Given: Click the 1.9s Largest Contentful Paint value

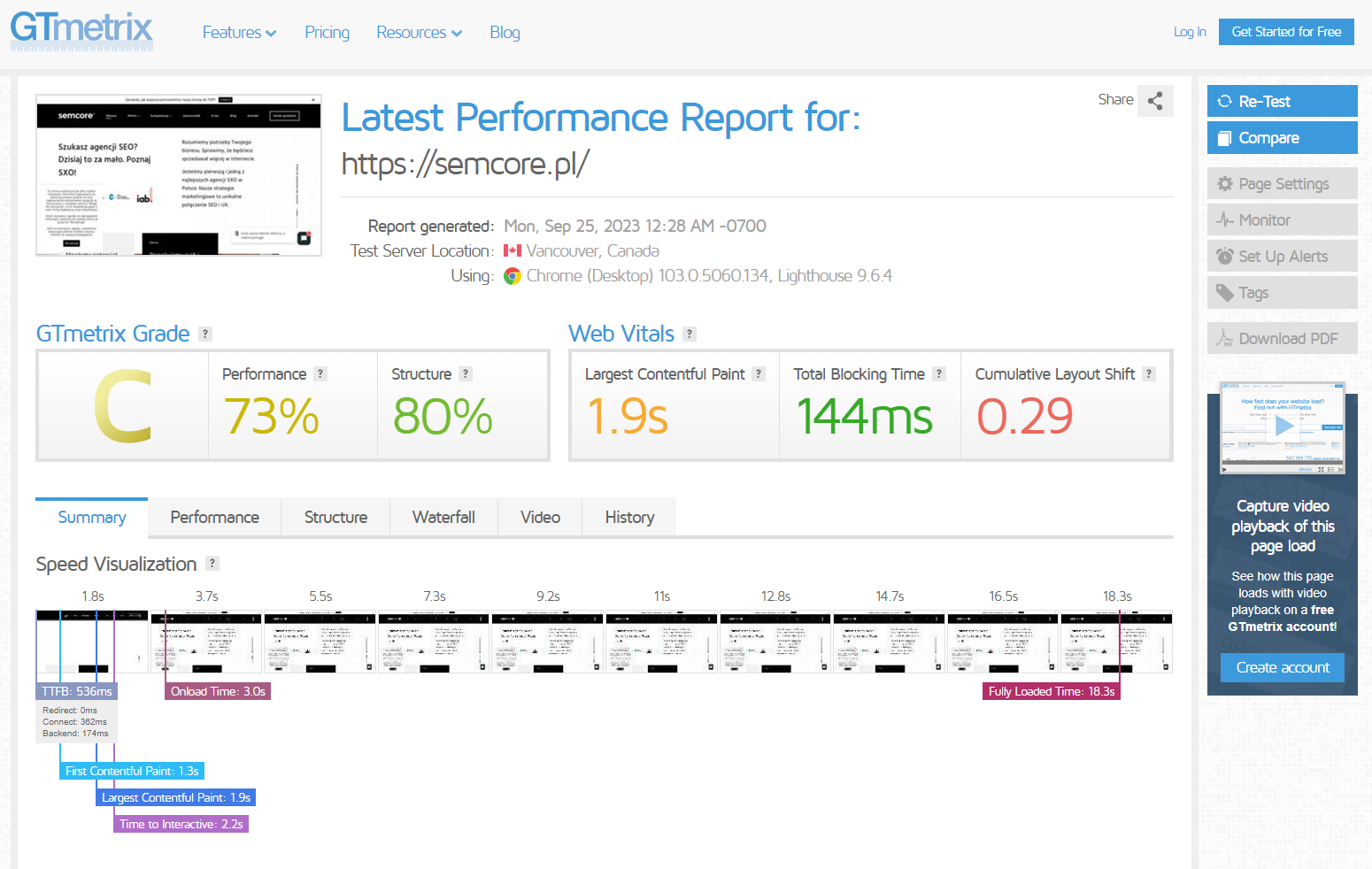Looking at the screenshot, I should pos(628,416).
